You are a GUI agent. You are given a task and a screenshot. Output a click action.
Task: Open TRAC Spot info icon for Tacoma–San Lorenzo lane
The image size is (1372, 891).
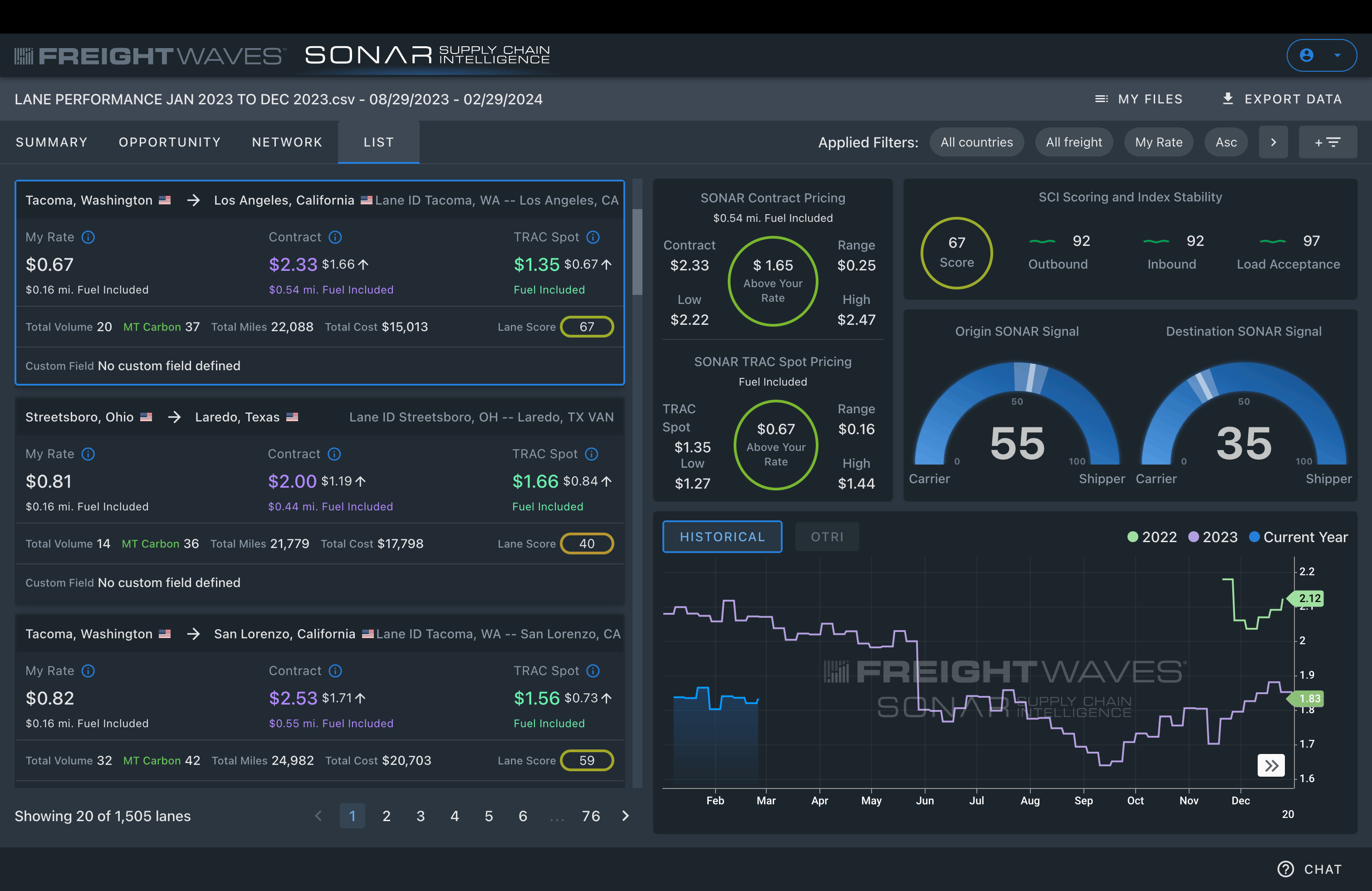(593, 671)
